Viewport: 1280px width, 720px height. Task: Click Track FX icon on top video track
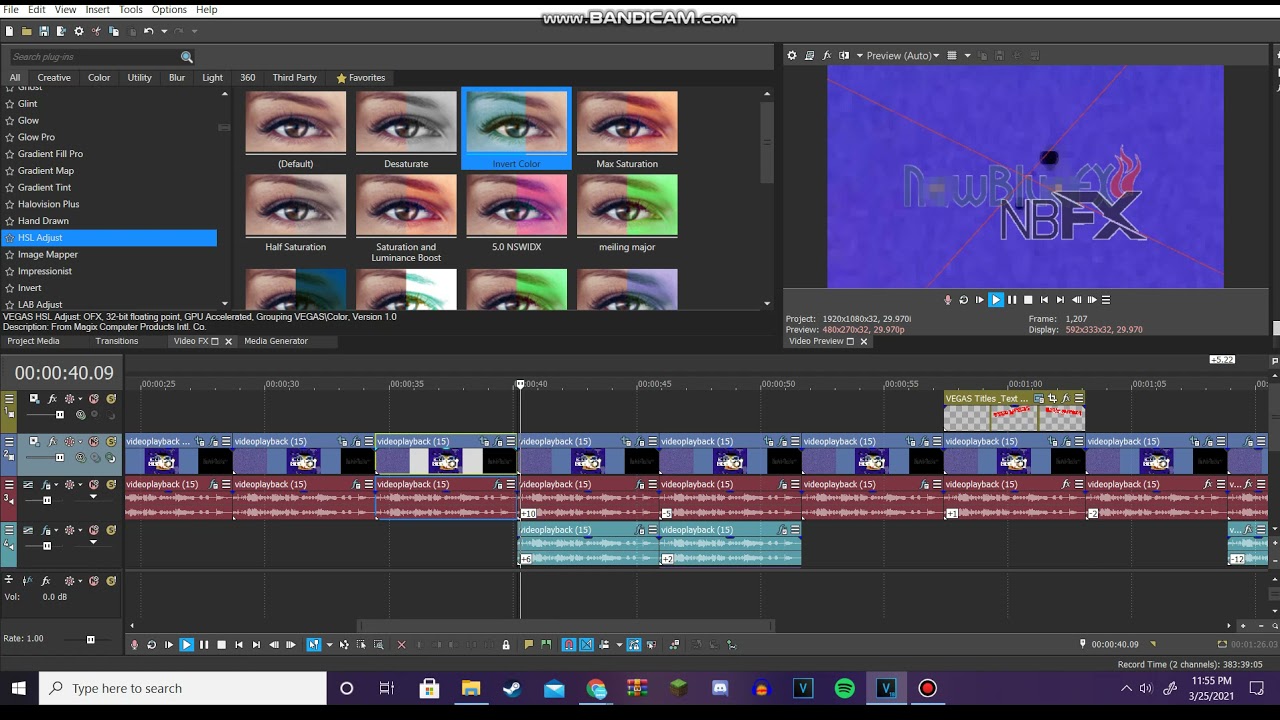52,399
